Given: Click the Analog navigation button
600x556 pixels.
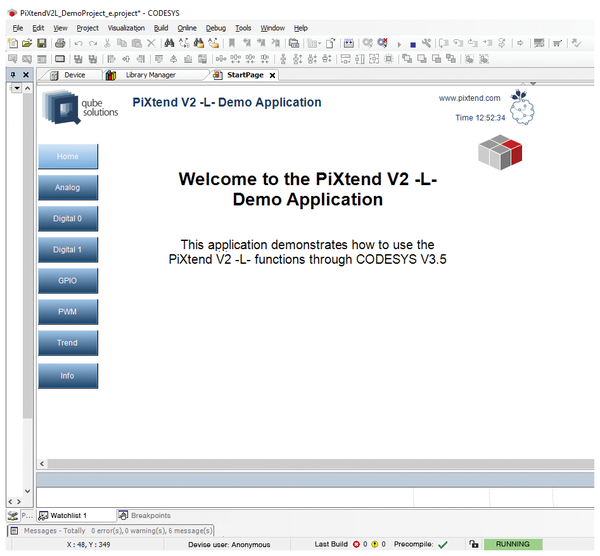Looking at the screenshot, I should point(68,187).
